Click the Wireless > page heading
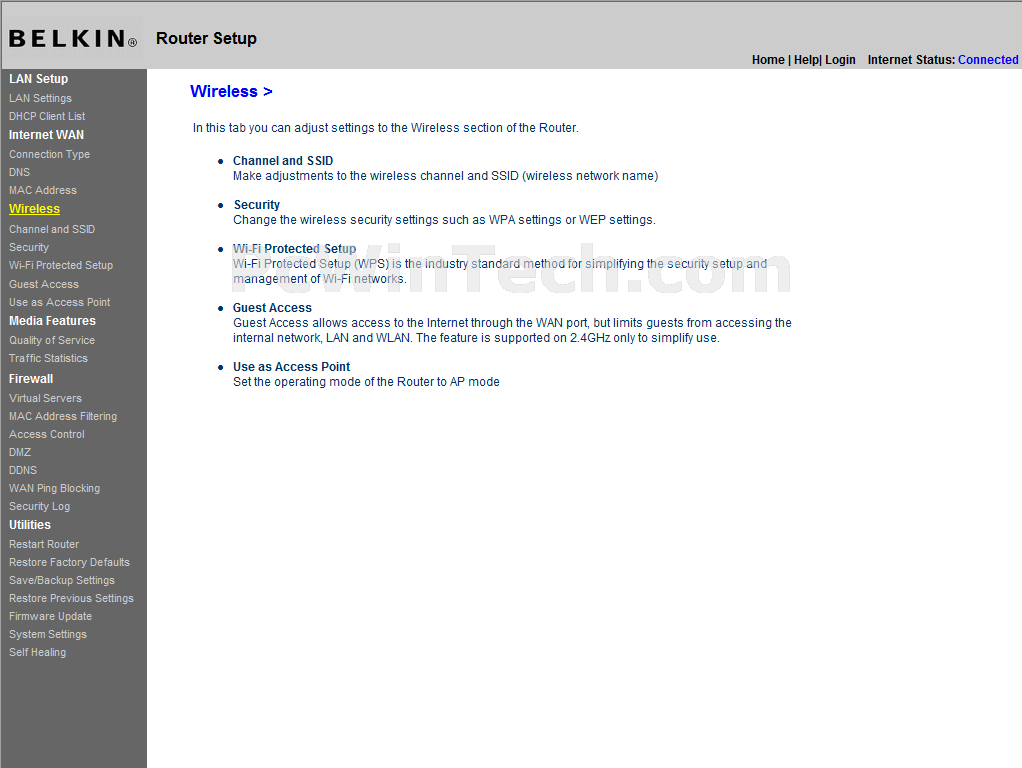This screenshot has height=768, width=1022. pos(231,92)
